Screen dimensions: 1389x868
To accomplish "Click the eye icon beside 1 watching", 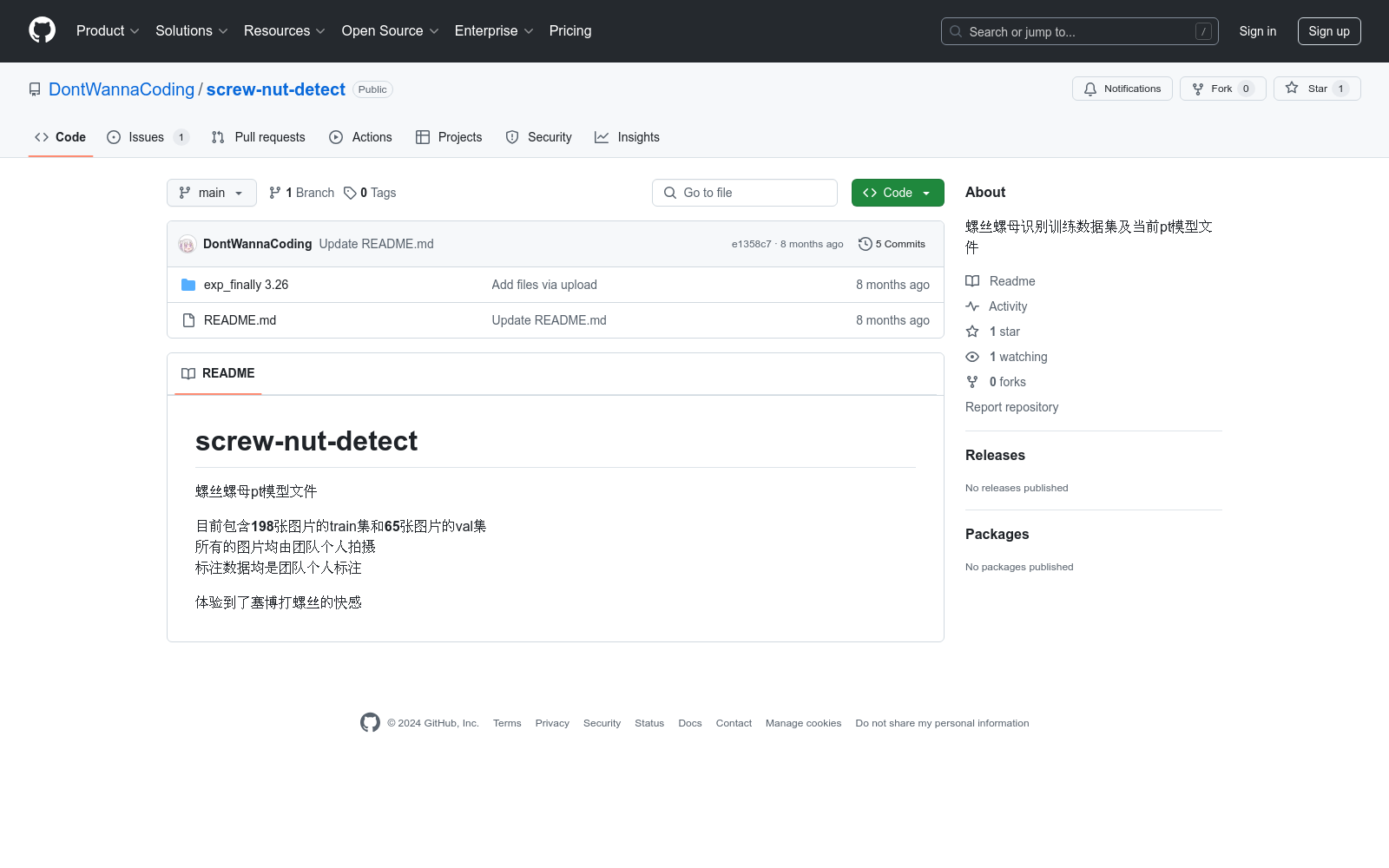I will pyautogui.click(x=972, y=357).
